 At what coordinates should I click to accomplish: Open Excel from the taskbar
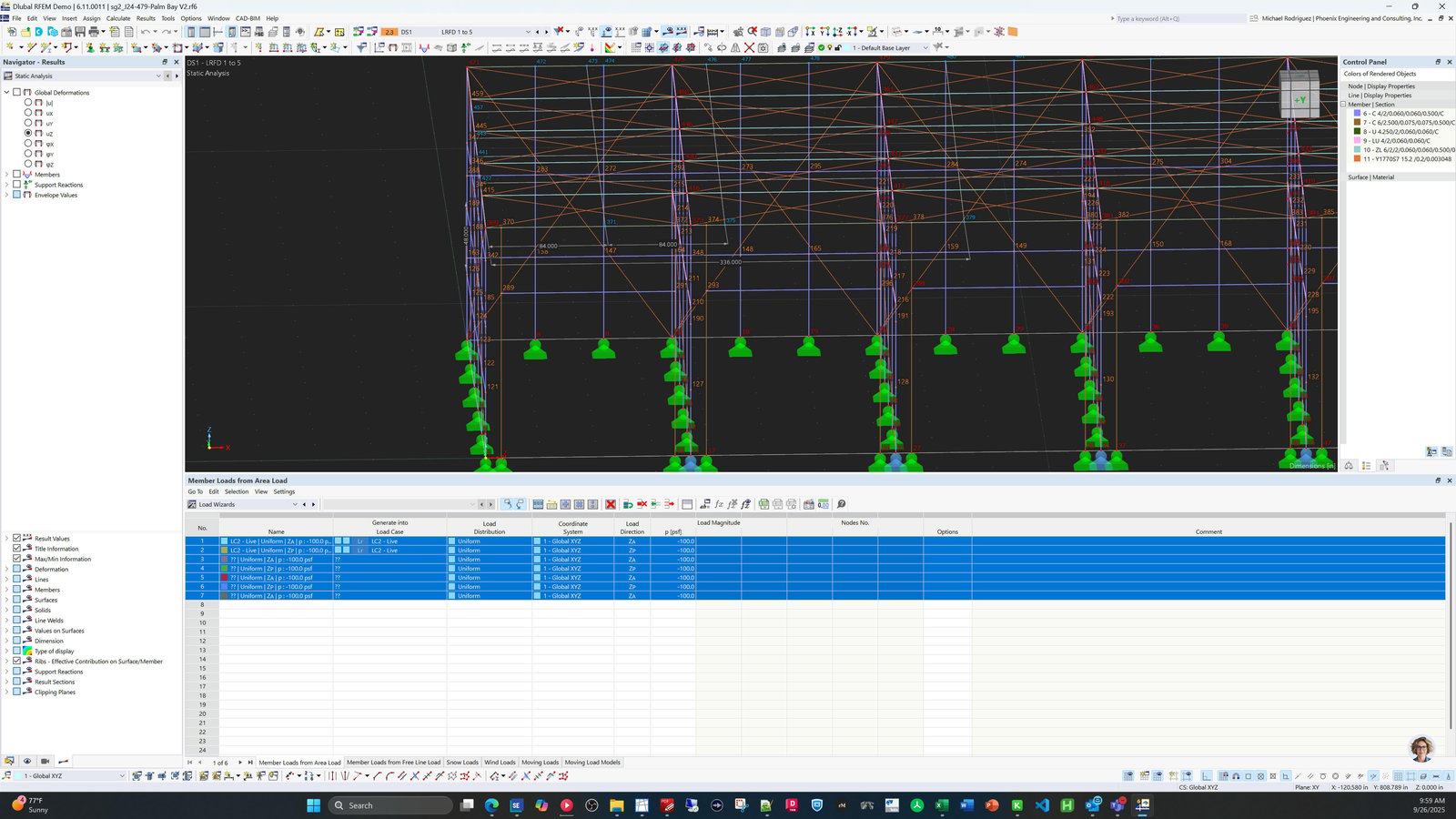[x=942, y=805]
